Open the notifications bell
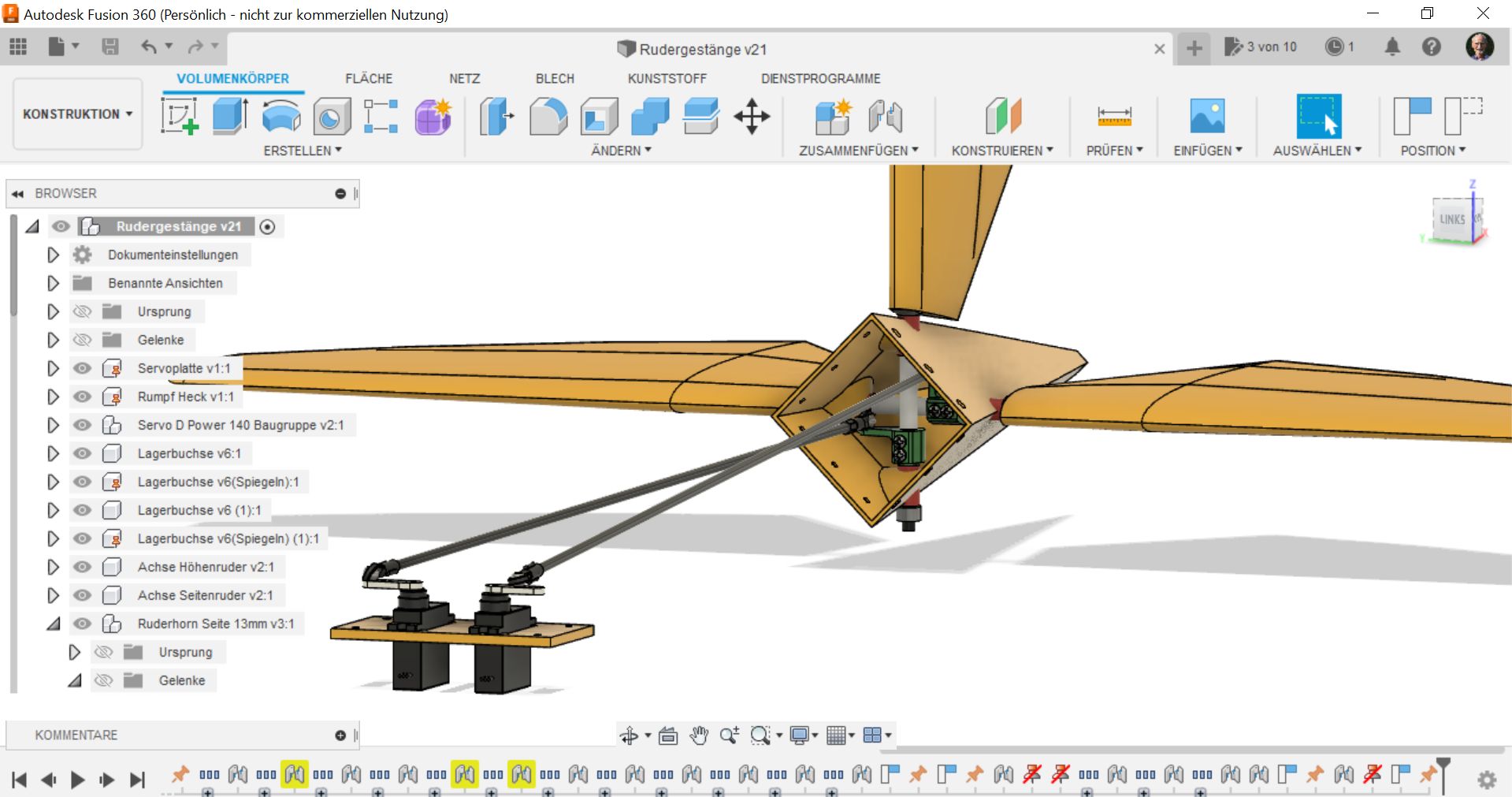The height and width of the screenshot is (797, 1512). tap(1392, 47)
